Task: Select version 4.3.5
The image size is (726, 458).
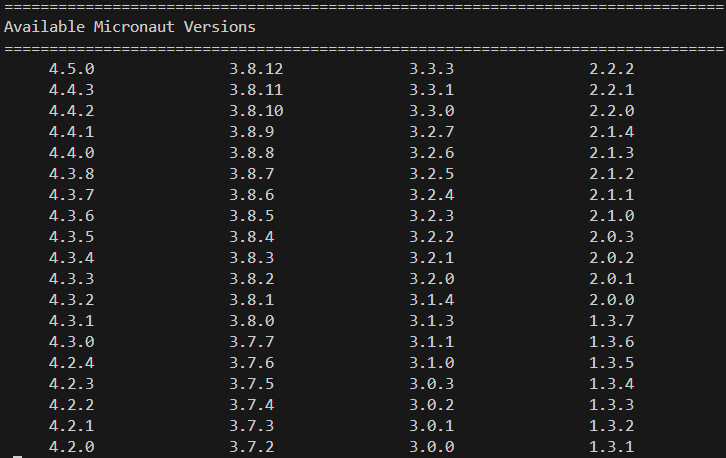Action: pyautogui.click(x=71, y=237)
